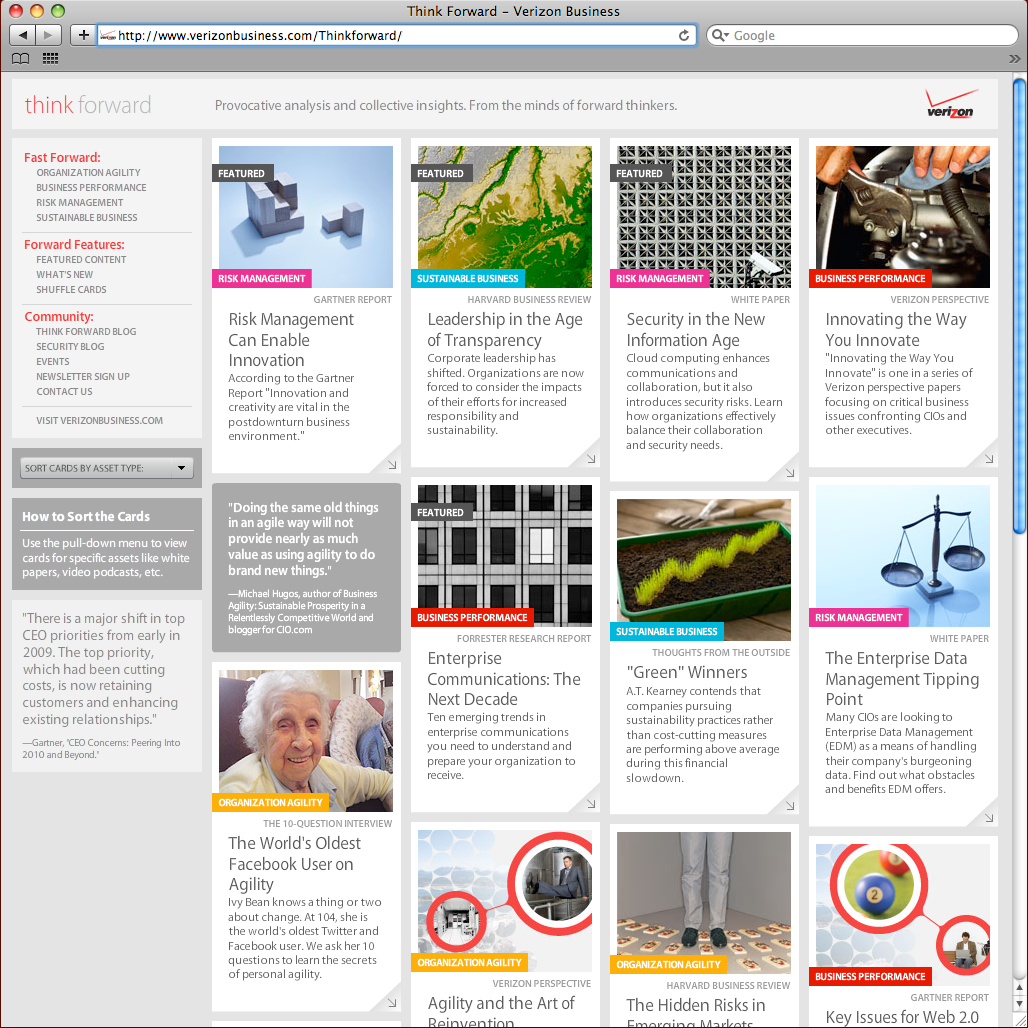Click the reload page icon in address bar

pos(684,35)
